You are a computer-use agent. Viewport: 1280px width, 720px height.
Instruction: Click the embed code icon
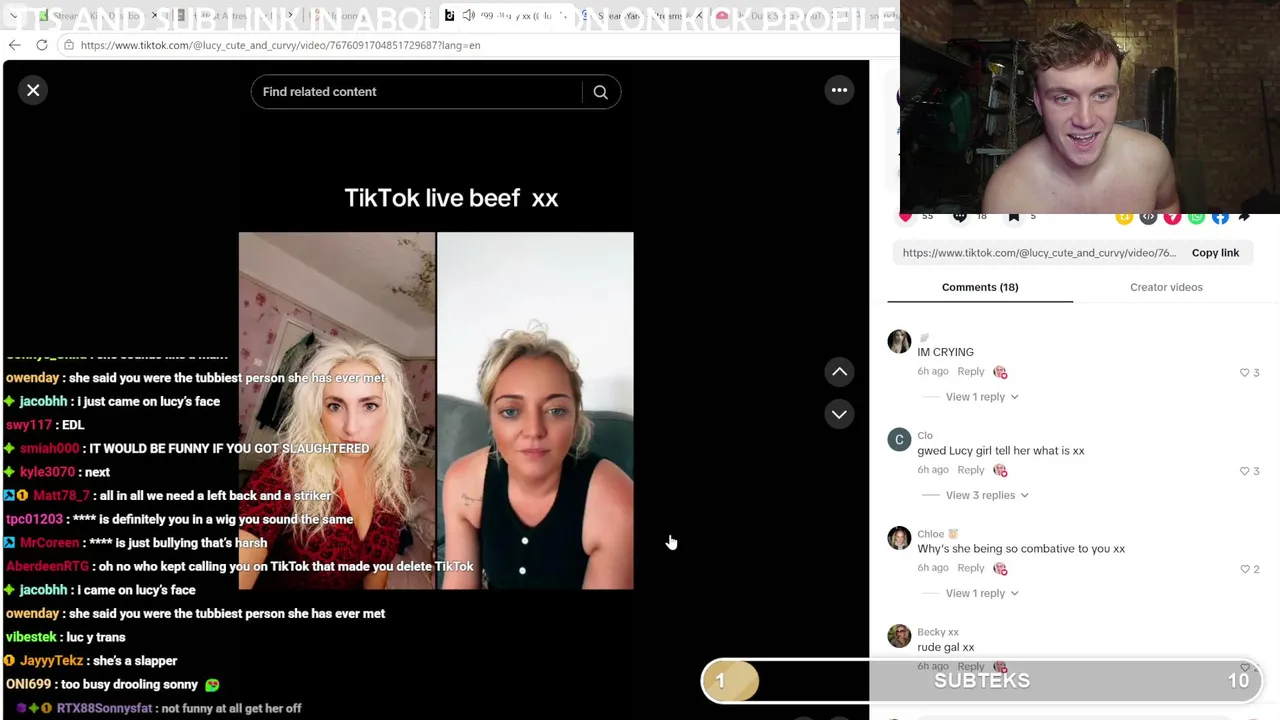(x=1148, y=217)
